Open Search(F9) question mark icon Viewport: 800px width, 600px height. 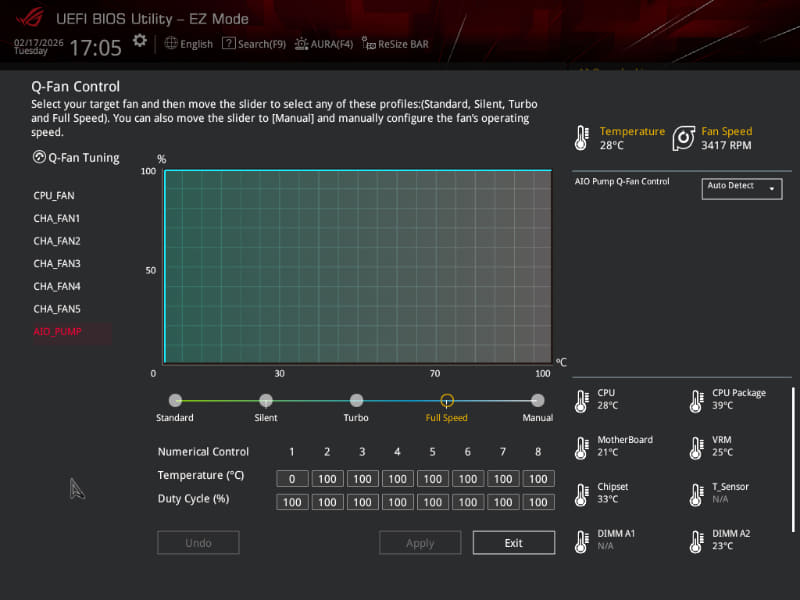tap(229, 43)
